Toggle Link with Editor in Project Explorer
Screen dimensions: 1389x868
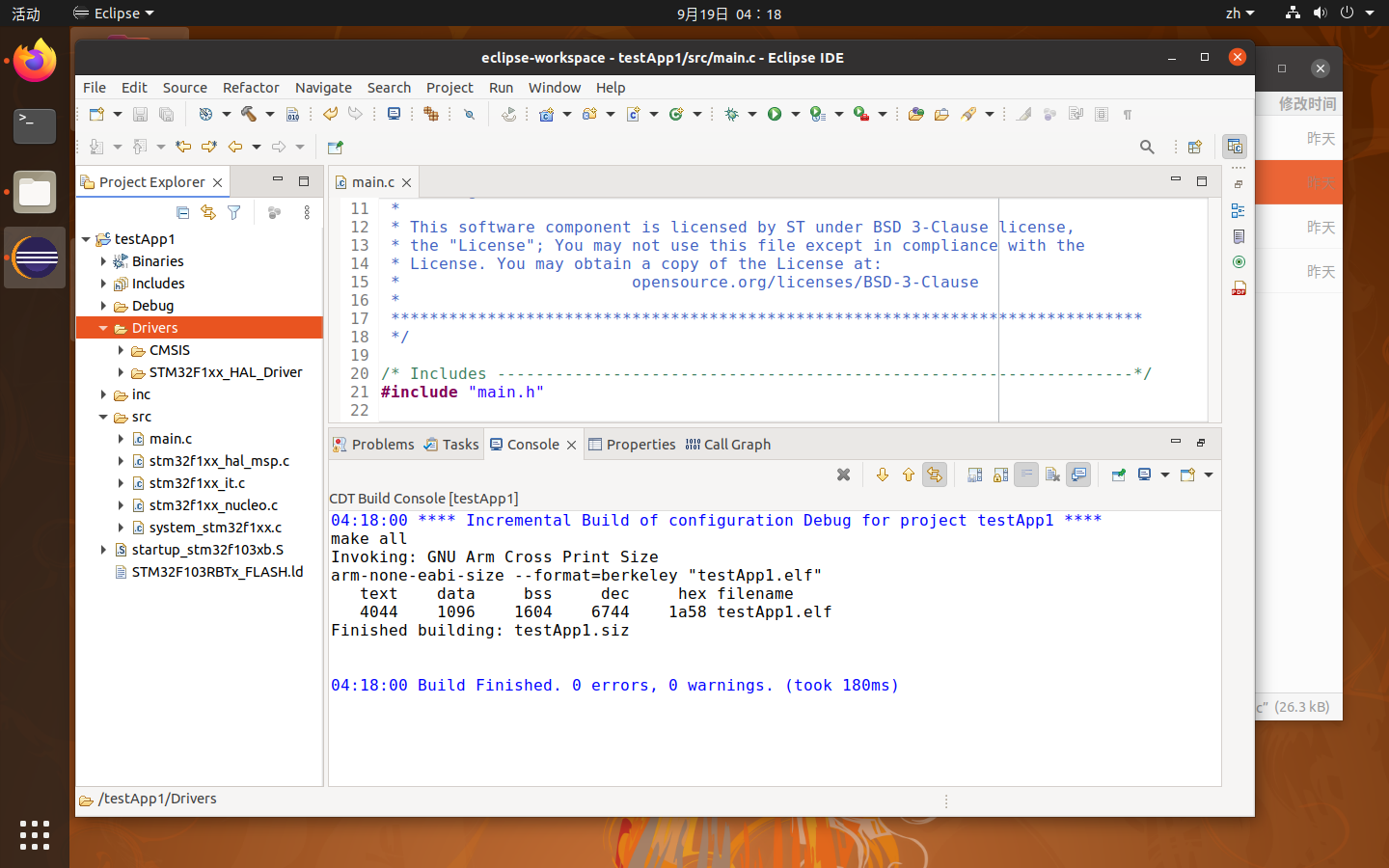tap(208, 212)
